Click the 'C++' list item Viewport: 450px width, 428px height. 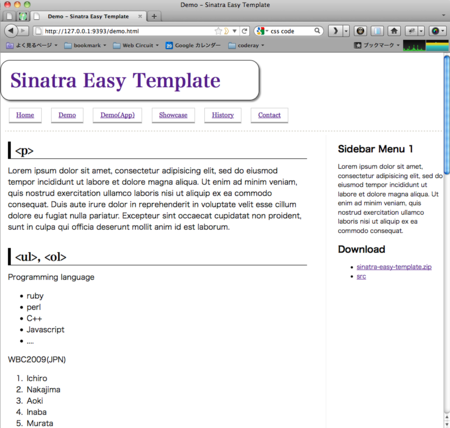click(34, 318)
